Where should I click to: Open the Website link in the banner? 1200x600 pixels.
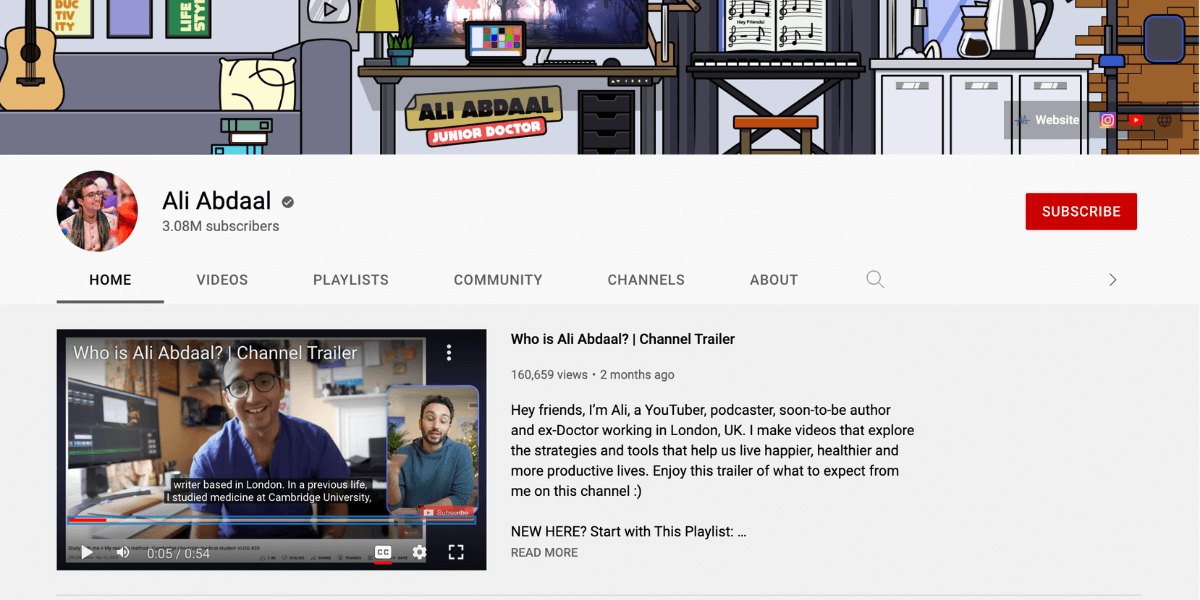click(1046, 120)
